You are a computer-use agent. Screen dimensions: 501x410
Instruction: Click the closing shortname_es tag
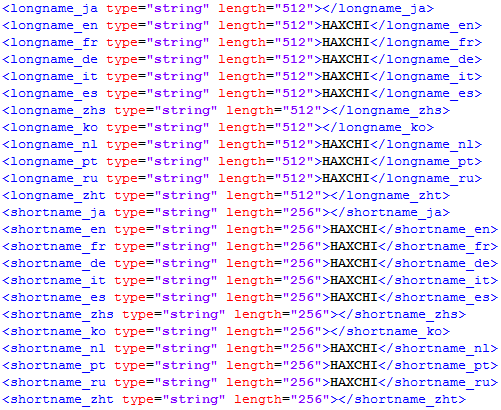[438, 297]
